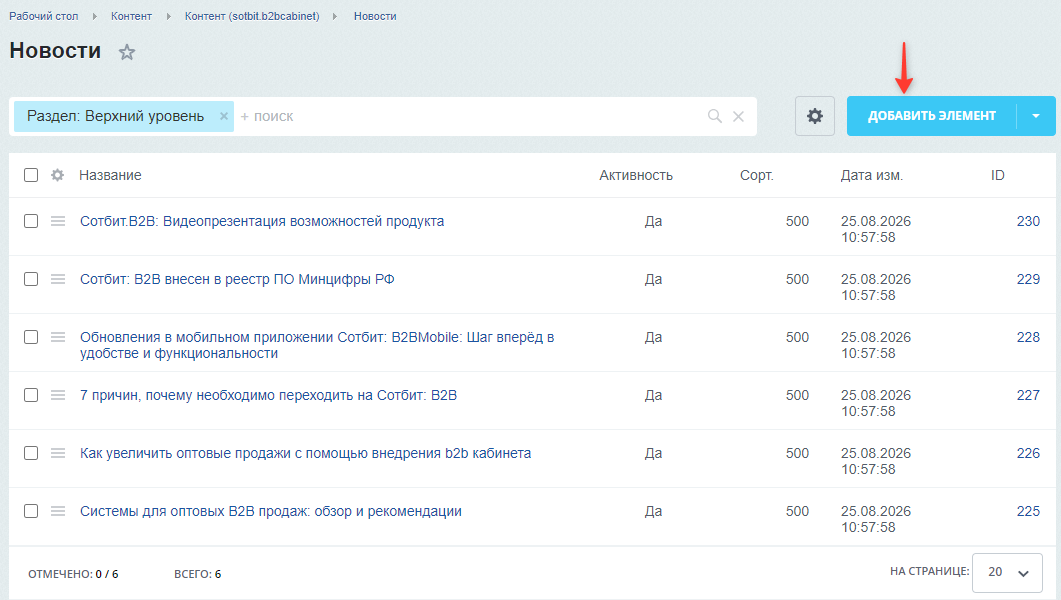The image size is (1061, 600).
Task: Check the 'Сотбит: B2B внесен в реестр' row checkbox
Action: point(31,279)
